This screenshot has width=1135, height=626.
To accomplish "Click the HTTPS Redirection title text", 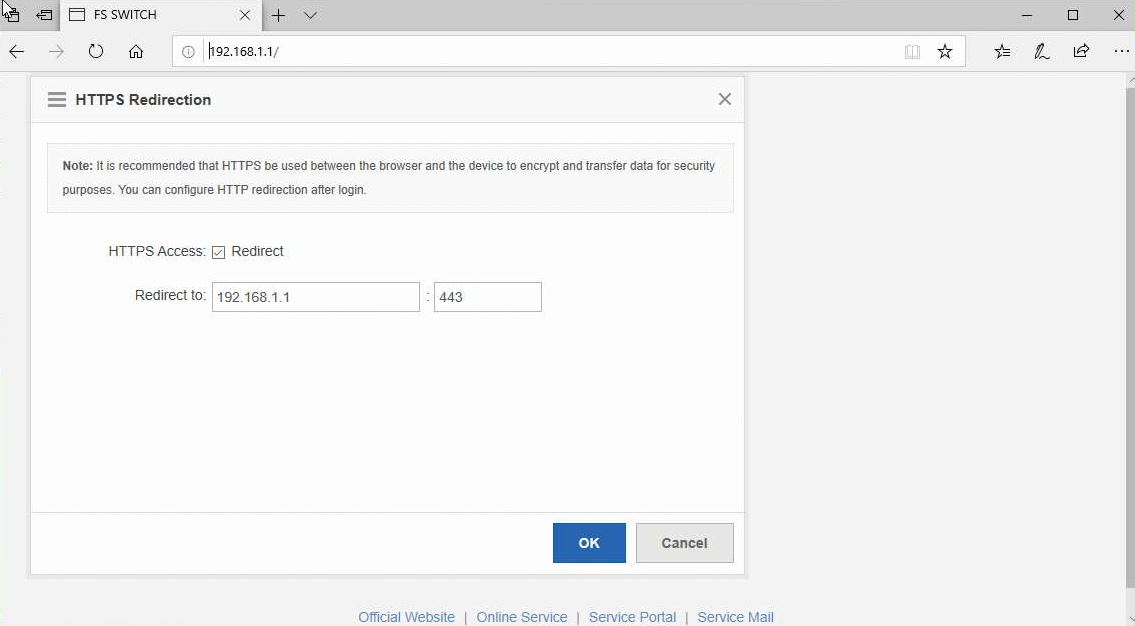I will click(x=143, y=100).
